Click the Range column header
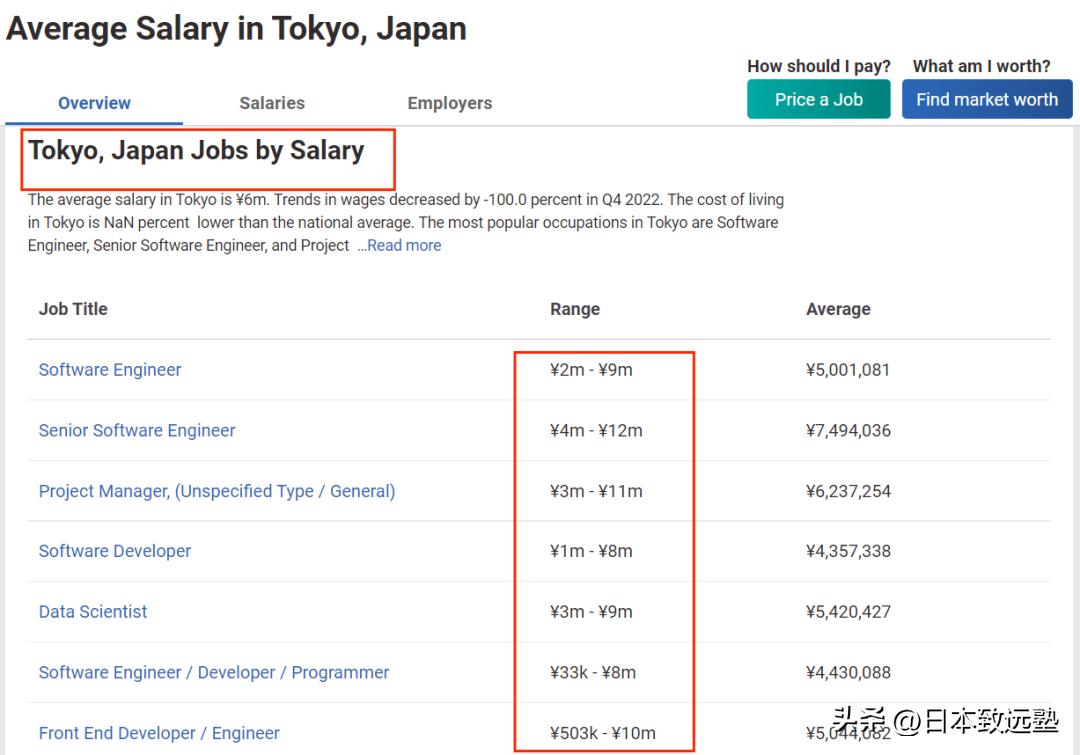 (575, 309)
